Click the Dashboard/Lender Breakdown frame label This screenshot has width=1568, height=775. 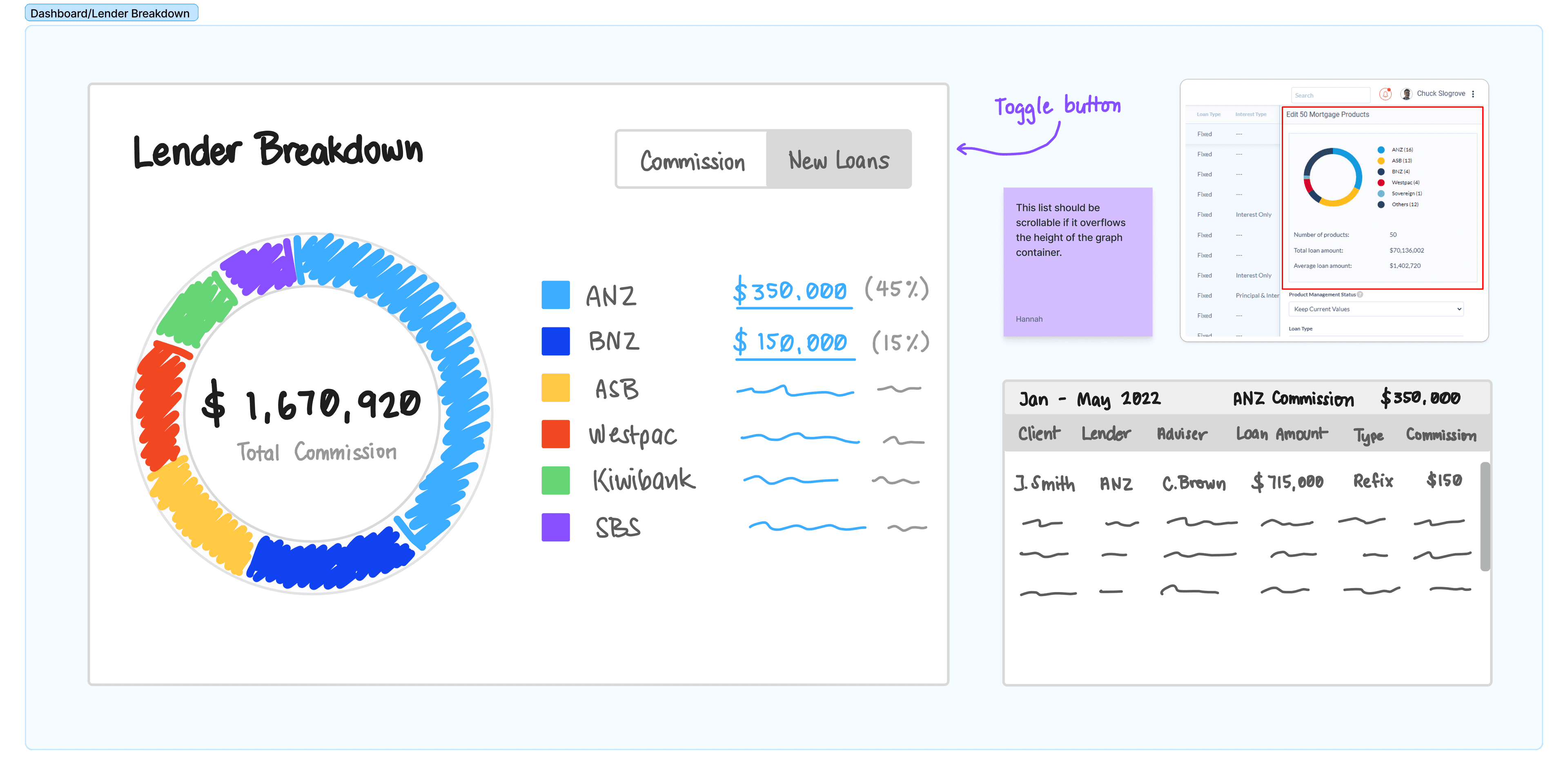click(x=111, y=13)
